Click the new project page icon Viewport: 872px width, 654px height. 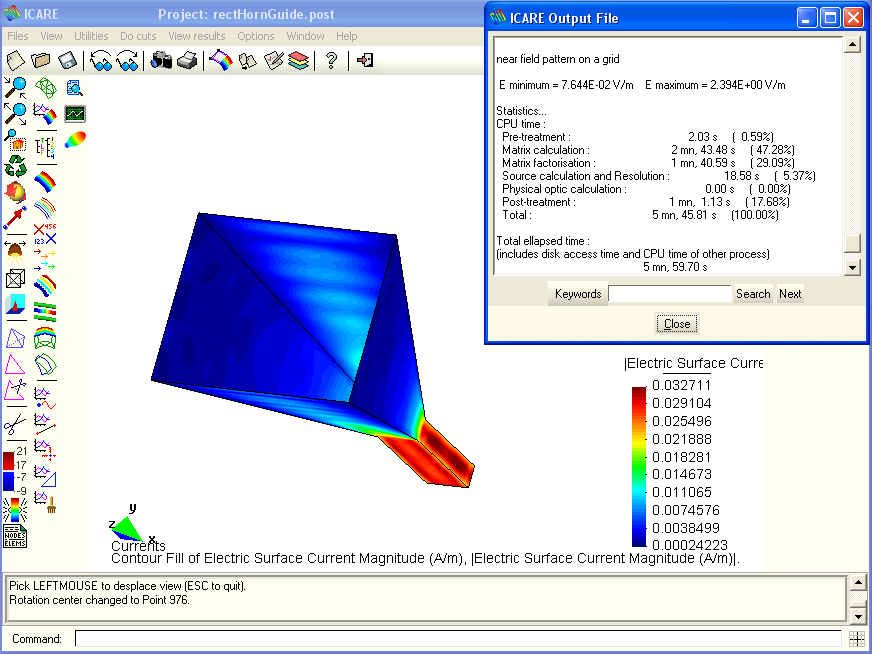pyautogui.click(x=16, y=60)
